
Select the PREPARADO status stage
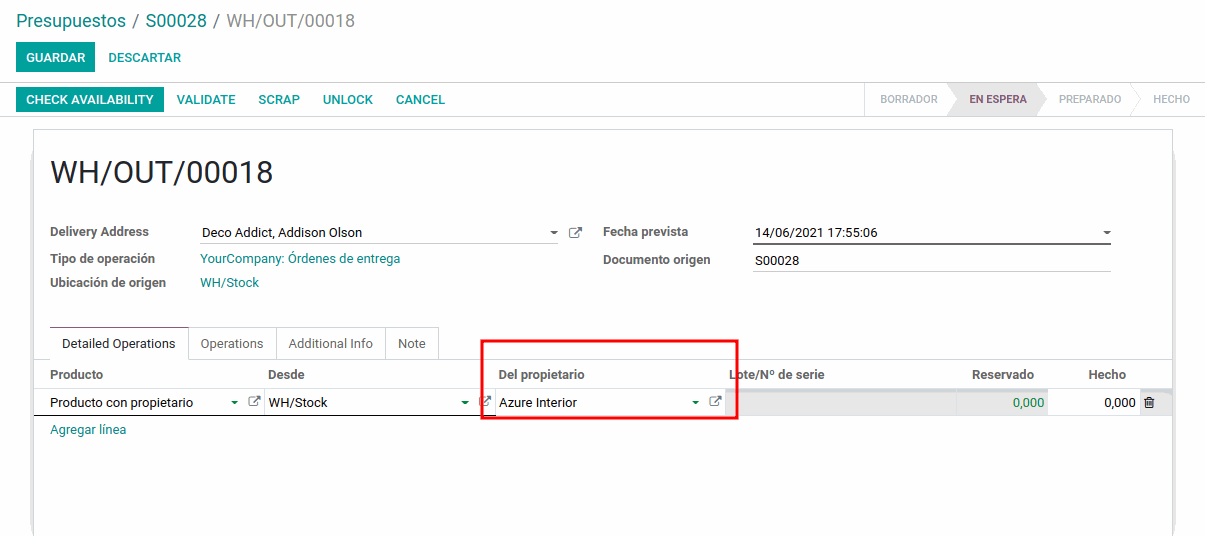1089,99
